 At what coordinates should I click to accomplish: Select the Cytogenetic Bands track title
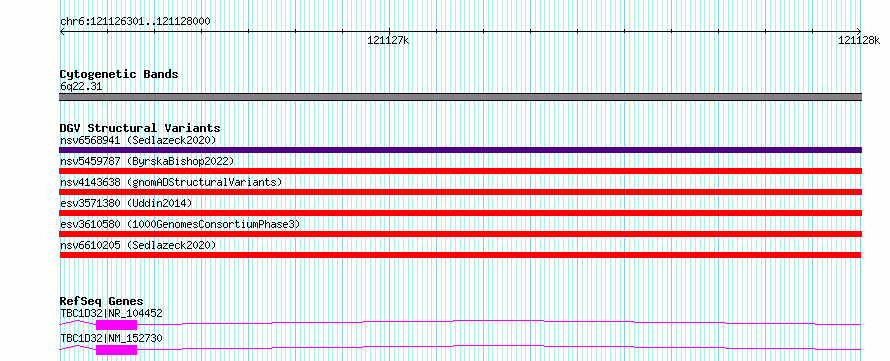[119, 74]
